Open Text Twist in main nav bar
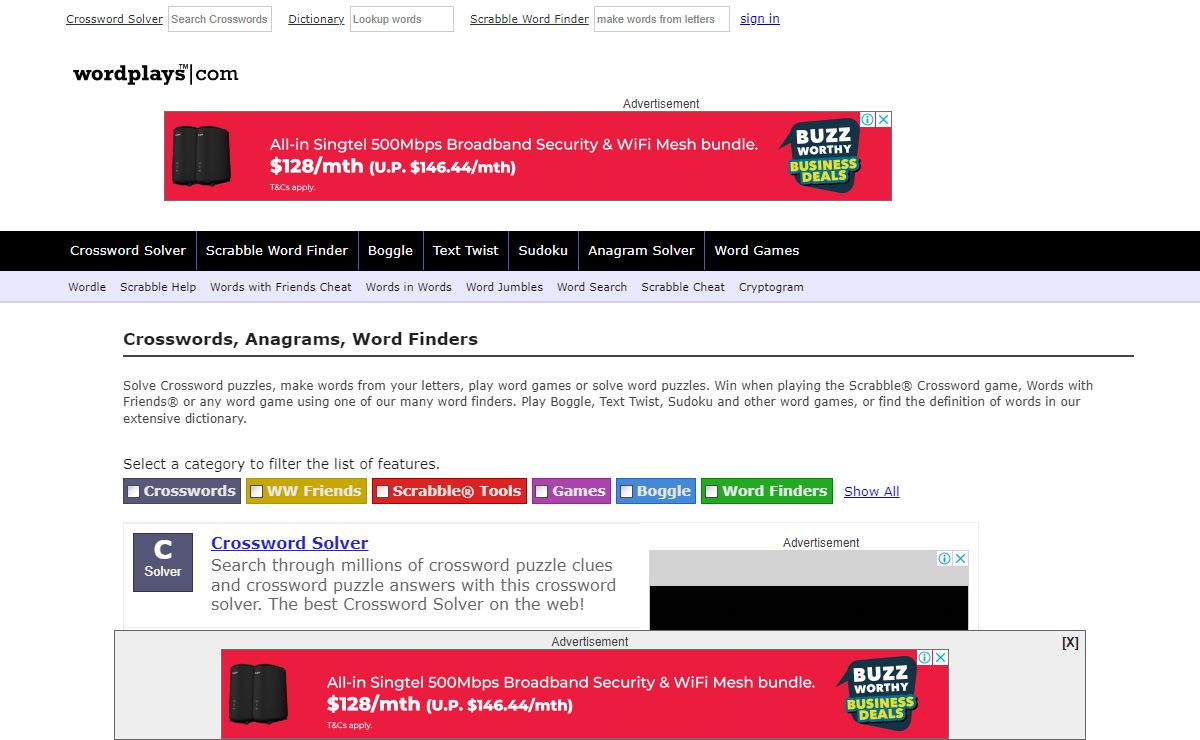Image resolution: width=1200 pixels, height=740 pixels. coord(466,251)
